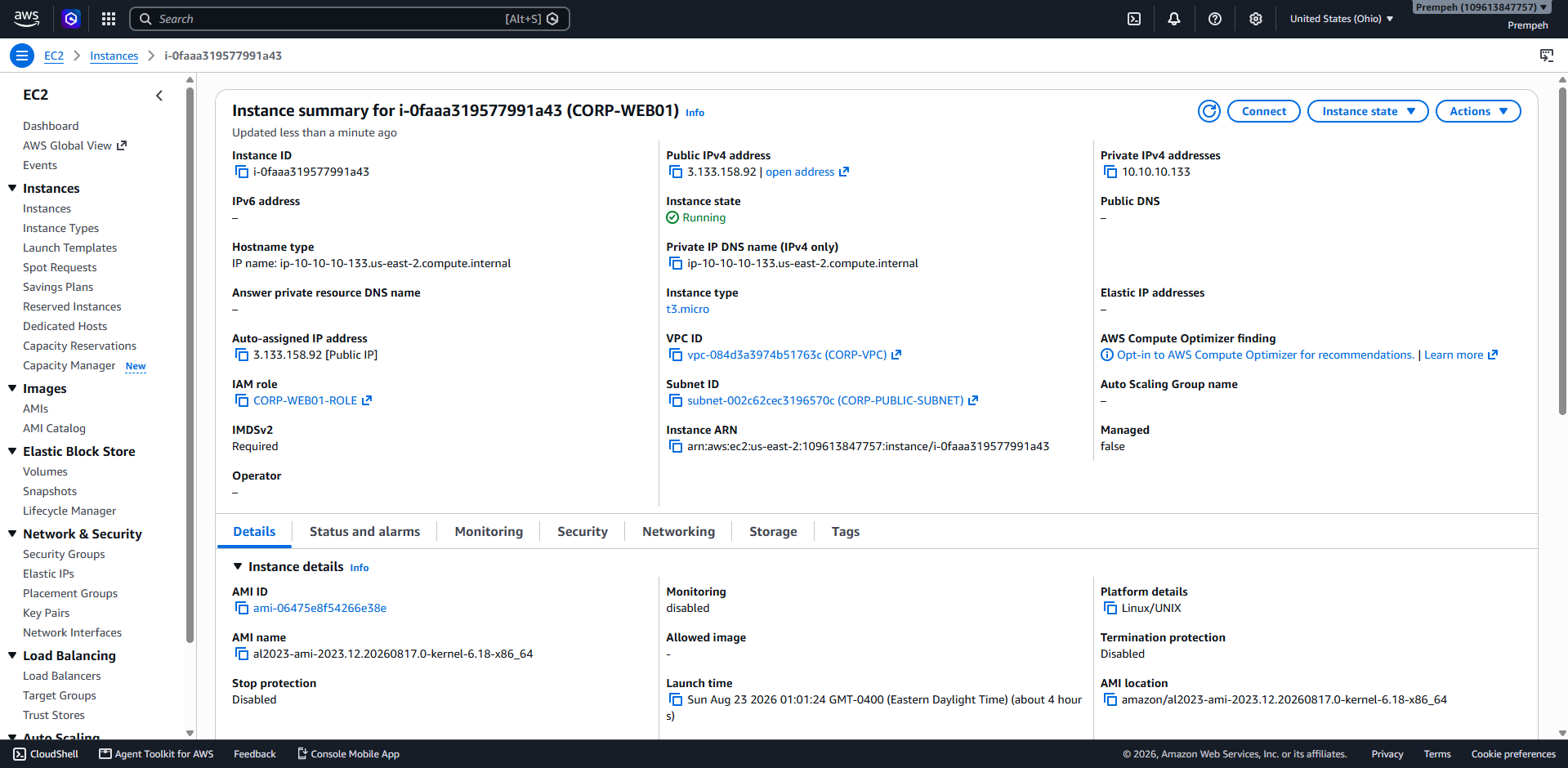Click the Instances breadcrumb link

point(114,56)
